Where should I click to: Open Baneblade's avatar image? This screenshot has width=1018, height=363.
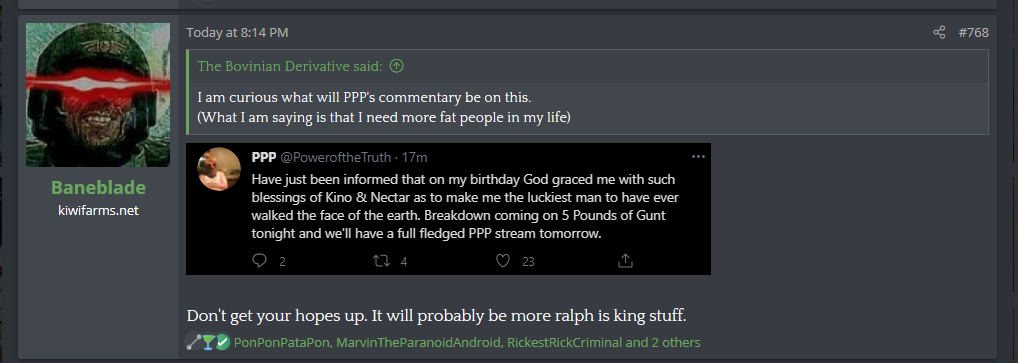pos(98,95)
